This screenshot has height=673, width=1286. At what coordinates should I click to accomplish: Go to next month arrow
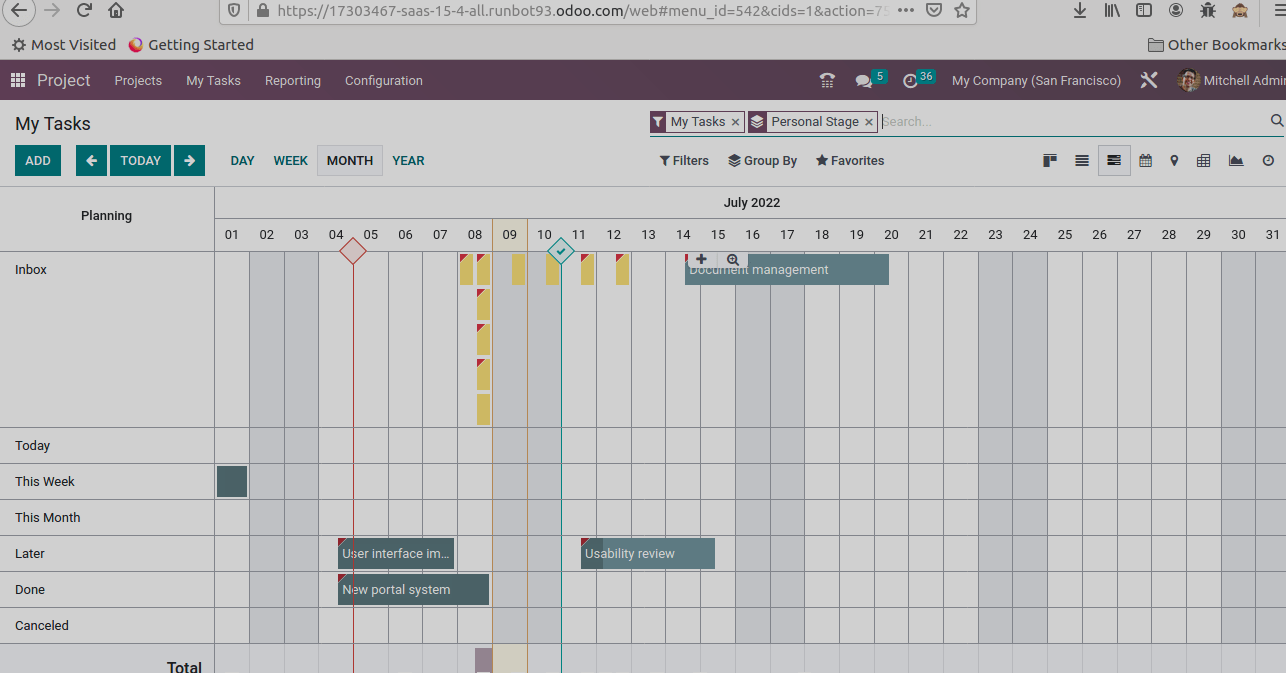[x=189, y=160]
